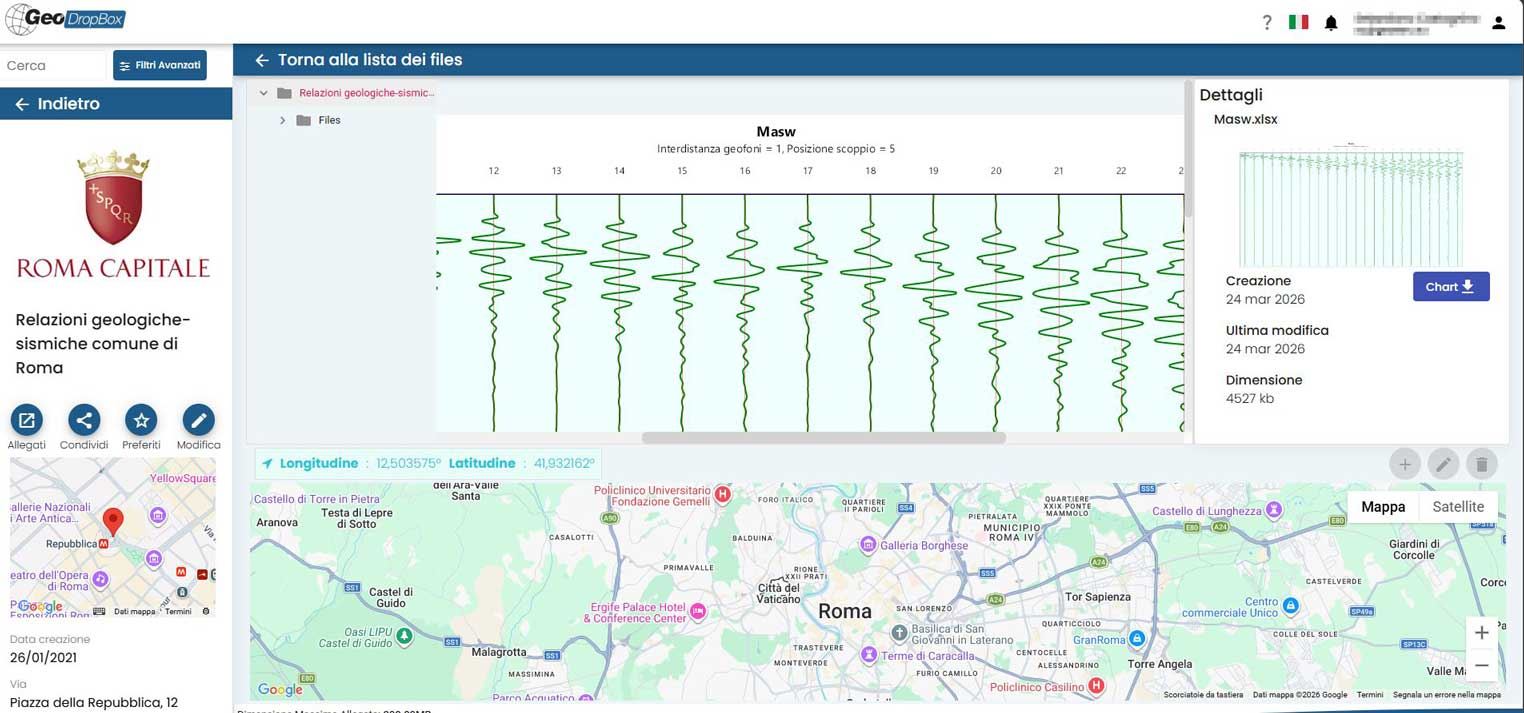Click the Condividi share icon

coord(83,420)
